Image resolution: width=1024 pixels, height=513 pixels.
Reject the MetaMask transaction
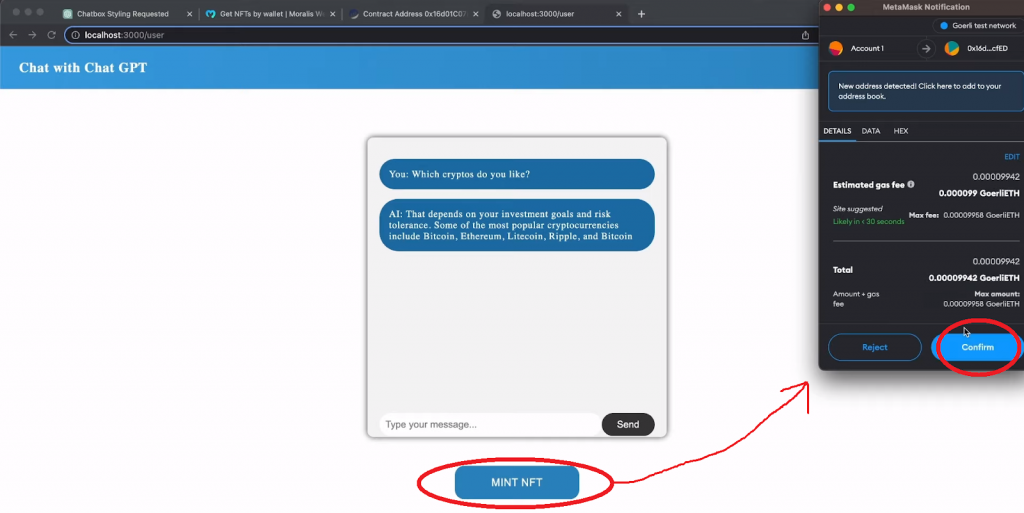coord(874,347)
